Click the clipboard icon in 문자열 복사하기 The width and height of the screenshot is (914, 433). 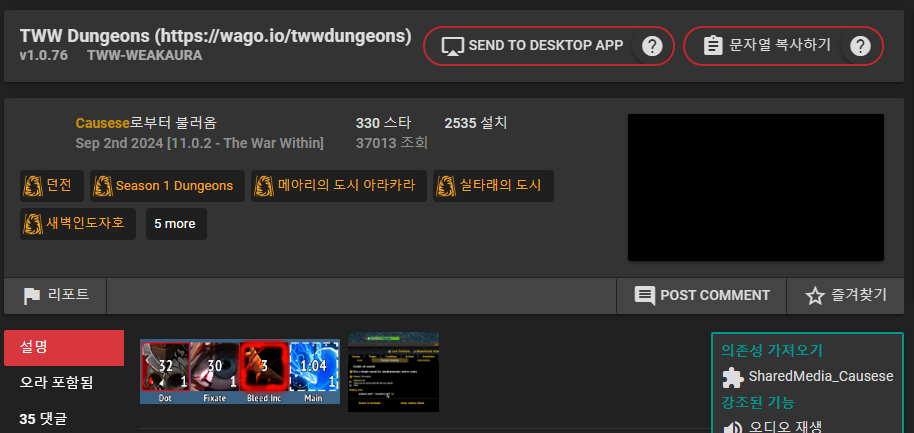pos(712,45)
